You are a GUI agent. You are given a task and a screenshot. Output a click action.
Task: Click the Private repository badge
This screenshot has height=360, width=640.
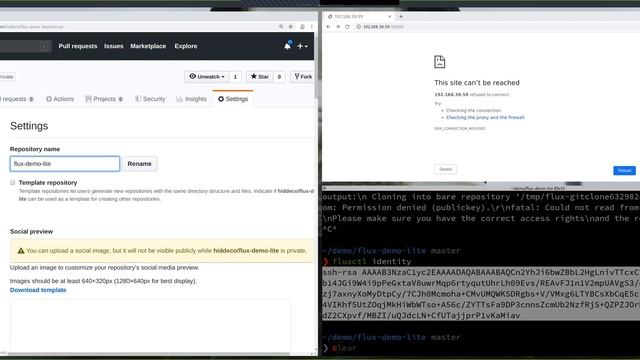(7, 77)
